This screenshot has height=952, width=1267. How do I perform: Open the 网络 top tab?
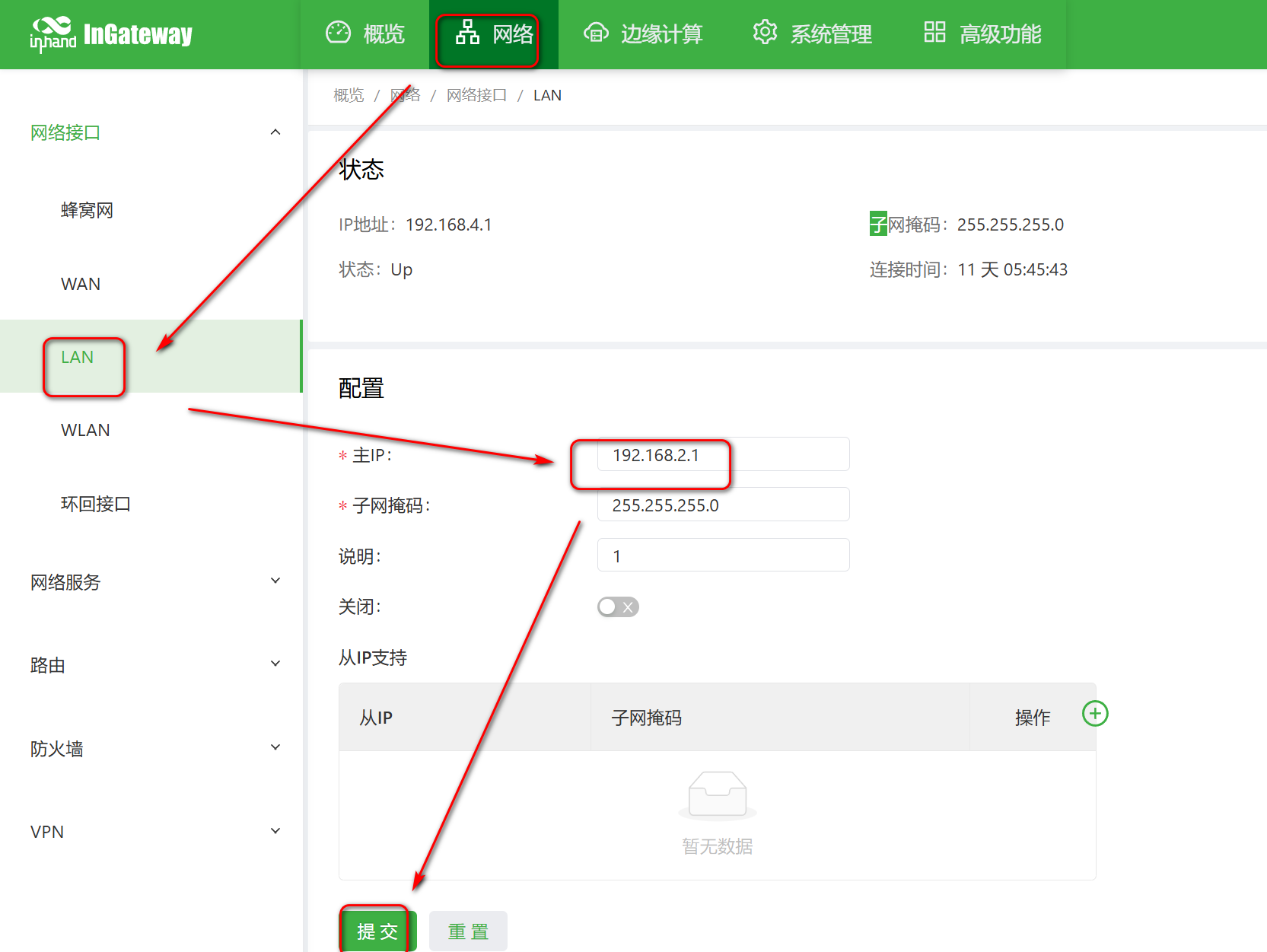[494, 34]
